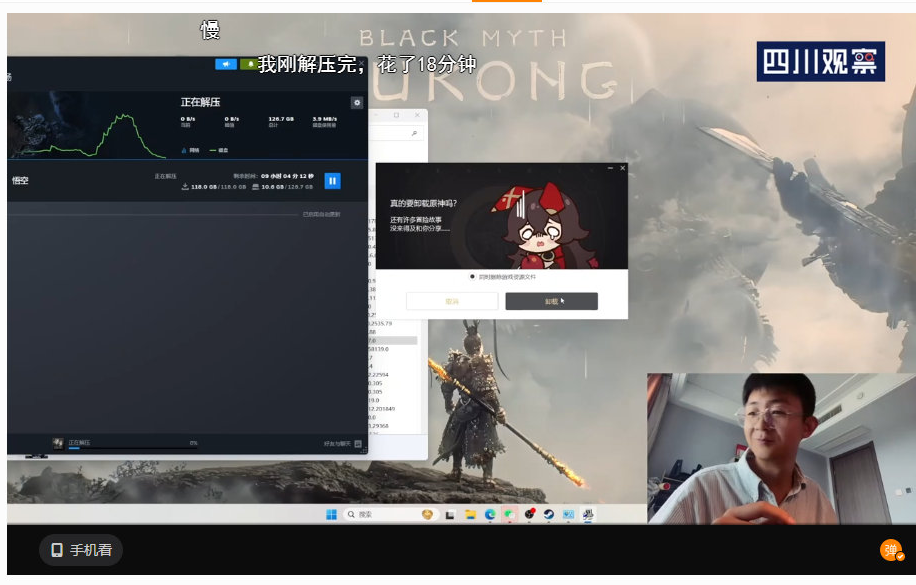Launch Microsoft Edge from the taskbar
Image resolution: width=916 pixels, height=585 pixels.
[x=490, y=514]
